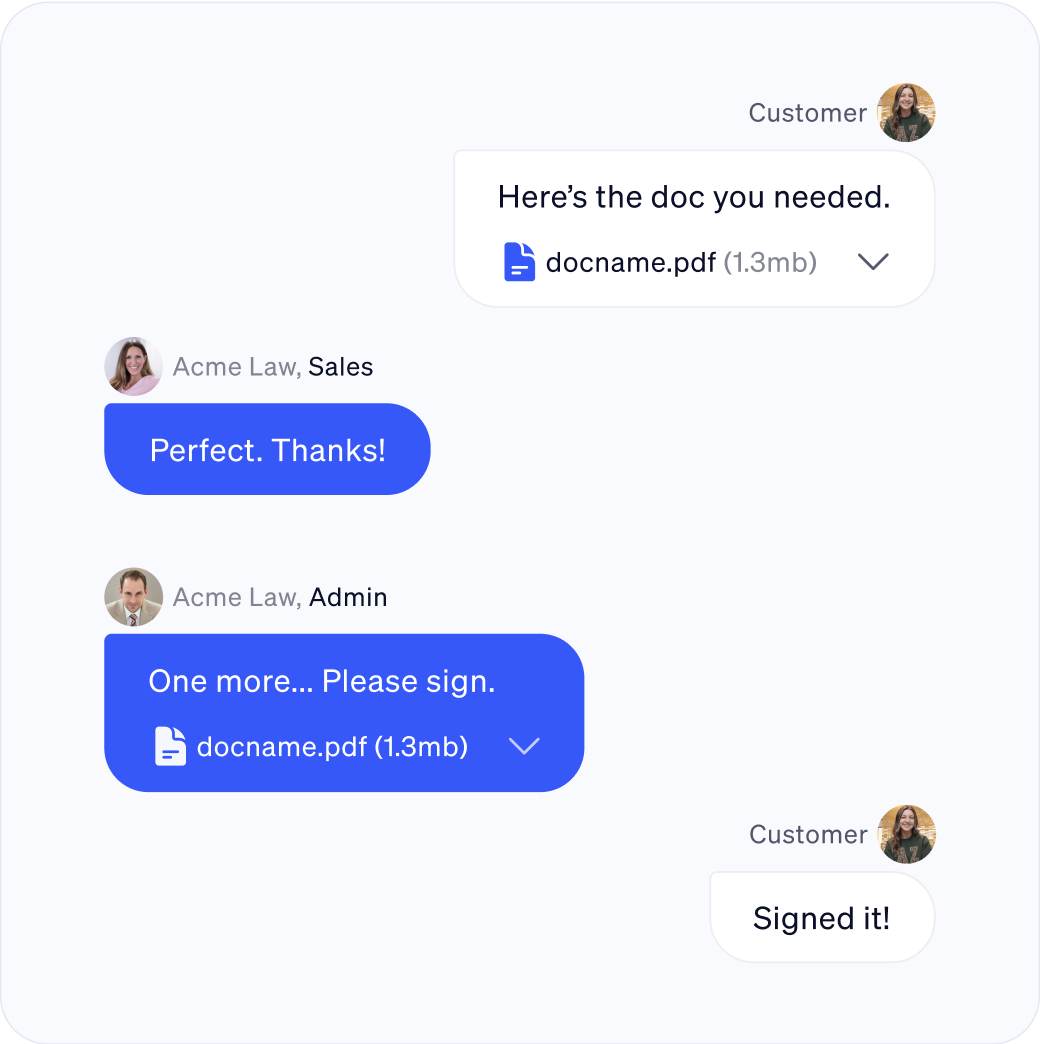Screen dimensions: 1040x1044
Task: Click the (1.3mb) file size in blue bubble
Action: (421, 746)
